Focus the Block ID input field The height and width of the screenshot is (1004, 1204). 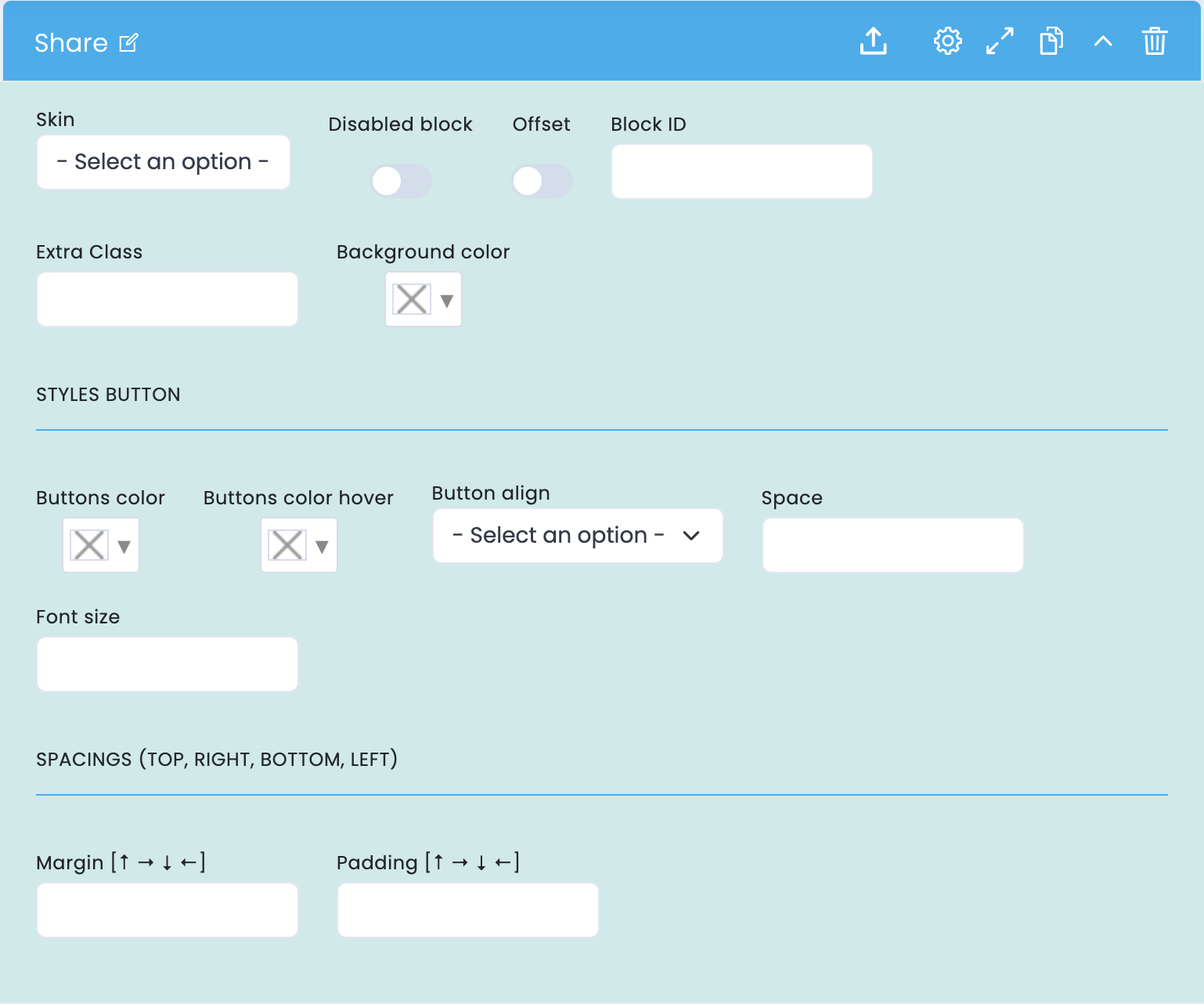742,172
